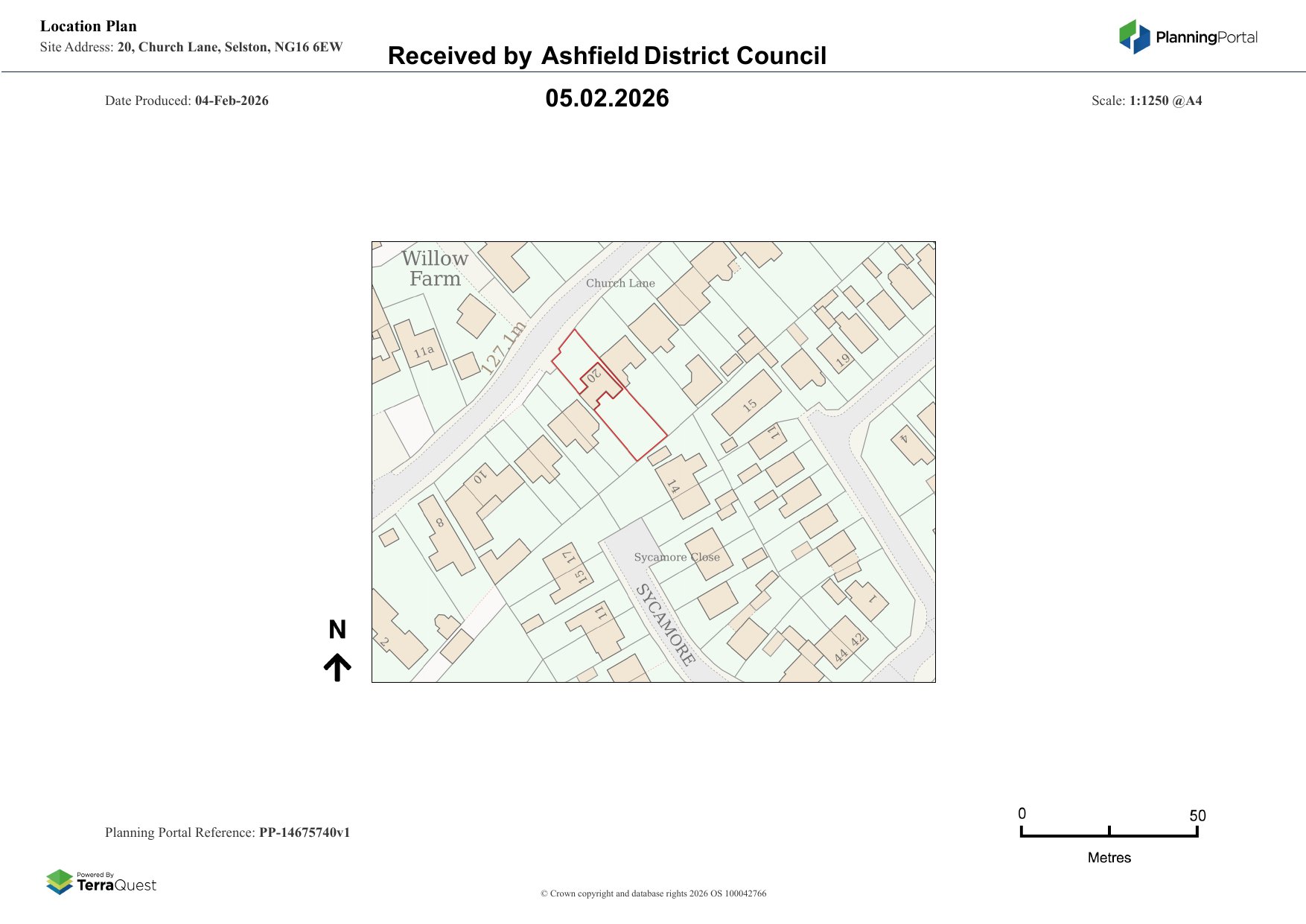1306x924 pixels.
Task: Click the bold N compass letter
Action: click(337, 630)
